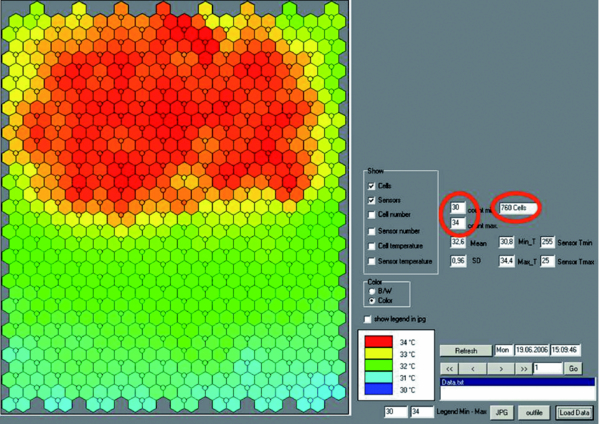Click the Mean label text
The image size is (600, 424).
click(x=478, y=243)
